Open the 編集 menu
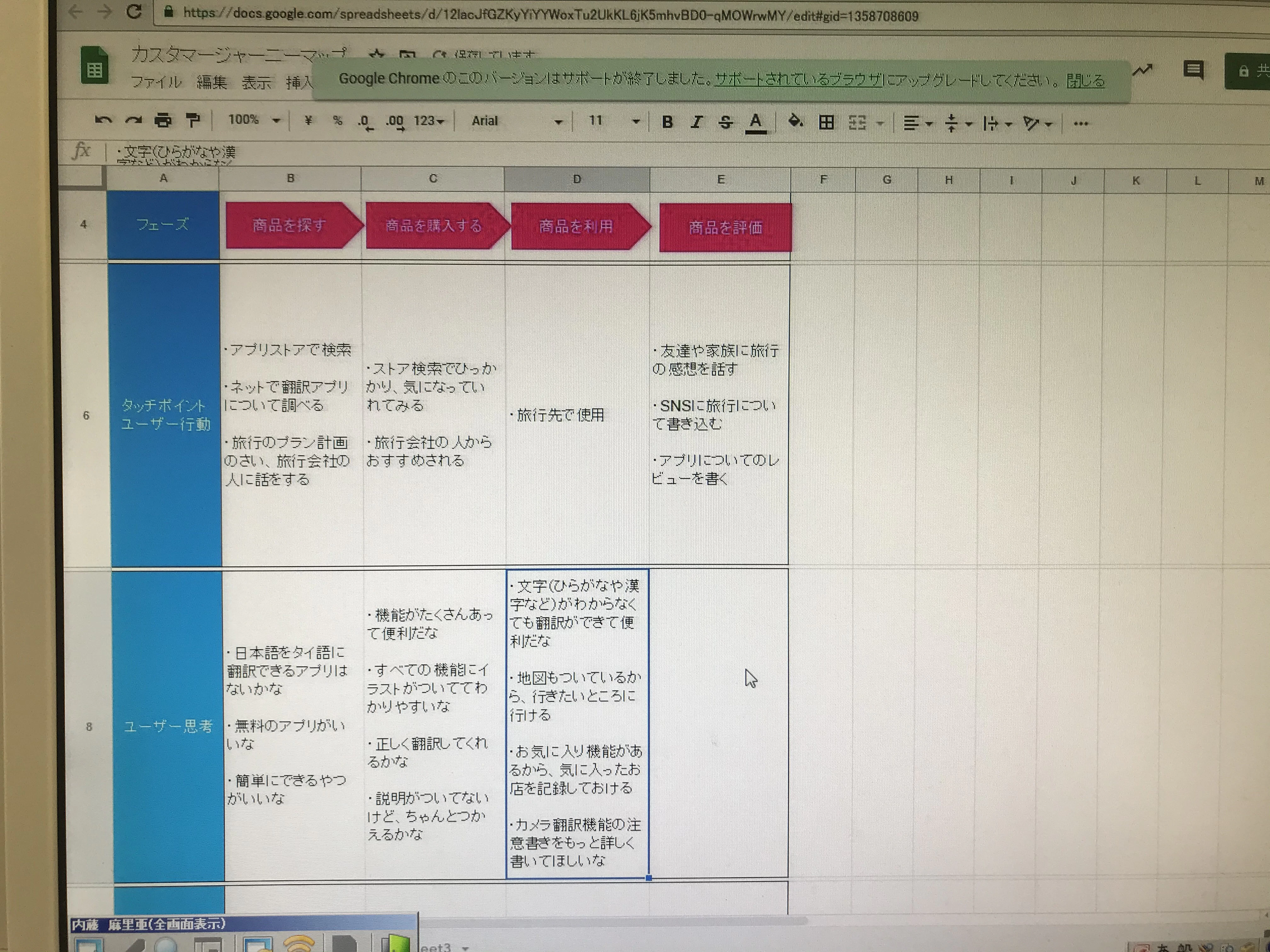 coord(211,82)
